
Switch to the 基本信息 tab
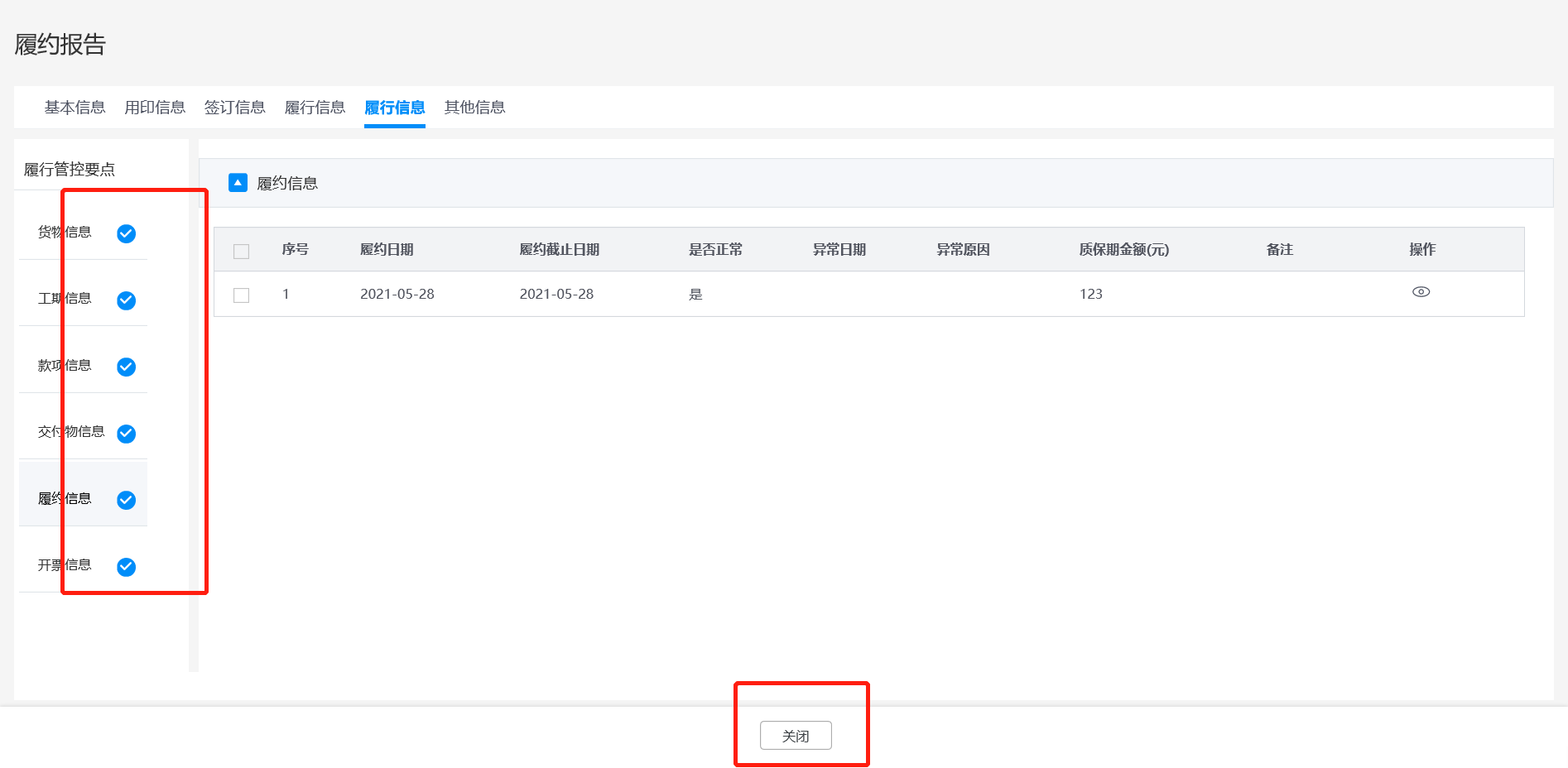pos(75,108)
